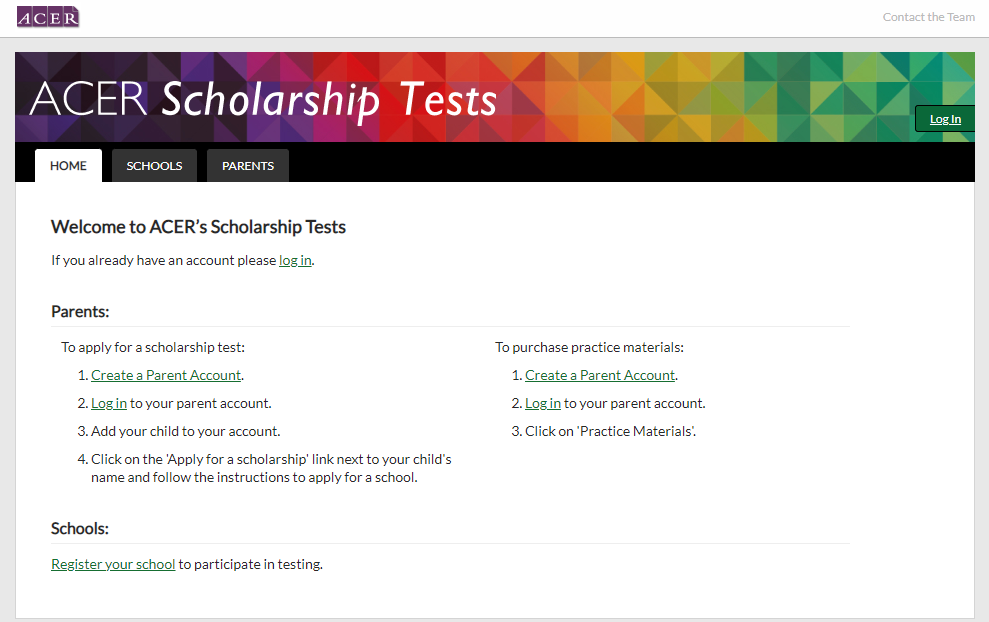Click the Schools: section heading
The height and width of the screenshot is (622, 989).
pyautogui.click(x=79, y=529)
